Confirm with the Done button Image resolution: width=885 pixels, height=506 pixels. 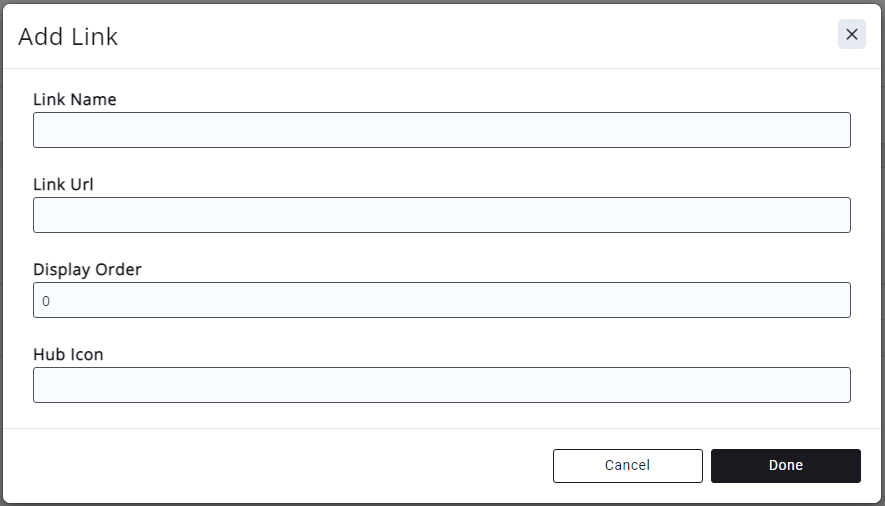click(x=785, y=465)
